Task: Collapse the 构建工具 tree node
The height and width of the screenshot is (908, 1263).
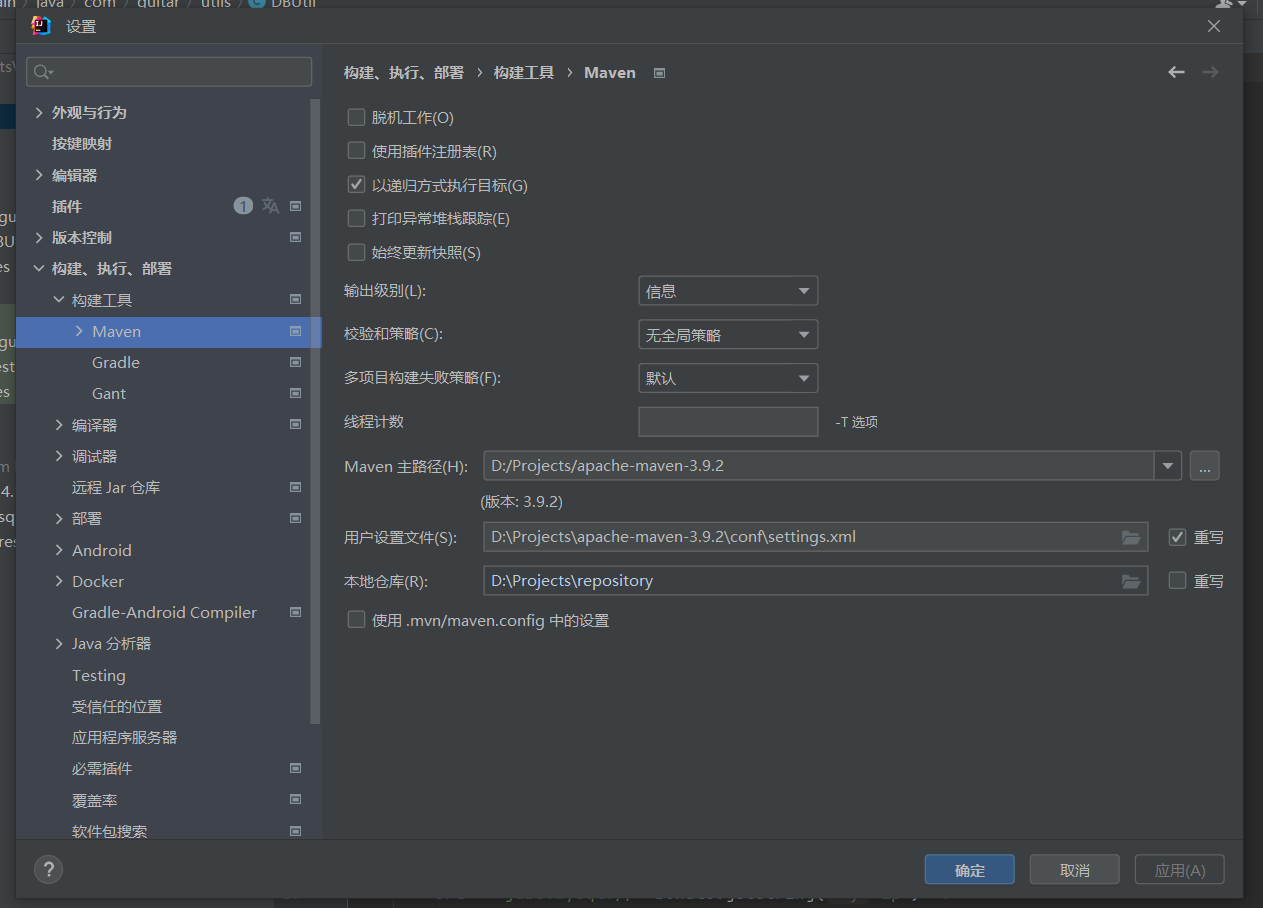Action: [59, 300]
